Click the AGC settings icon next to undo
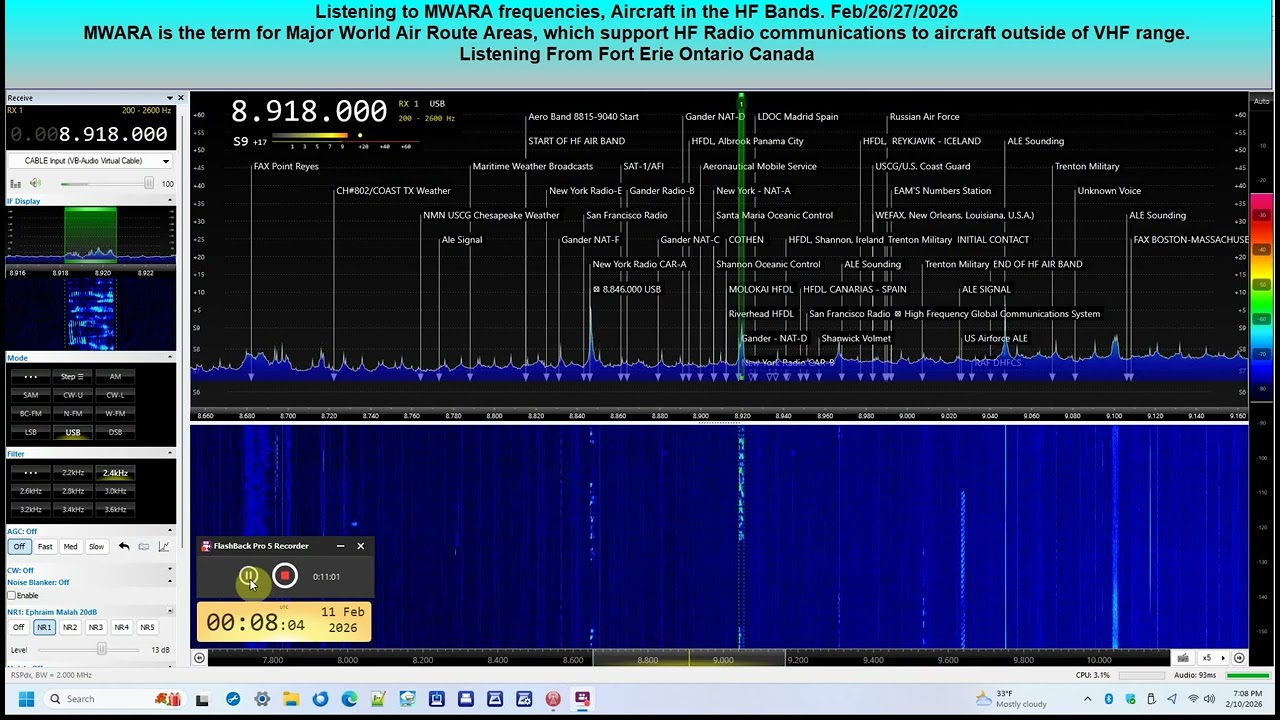Viewport: 1280px width, 720px height. (x=144, y=547)
